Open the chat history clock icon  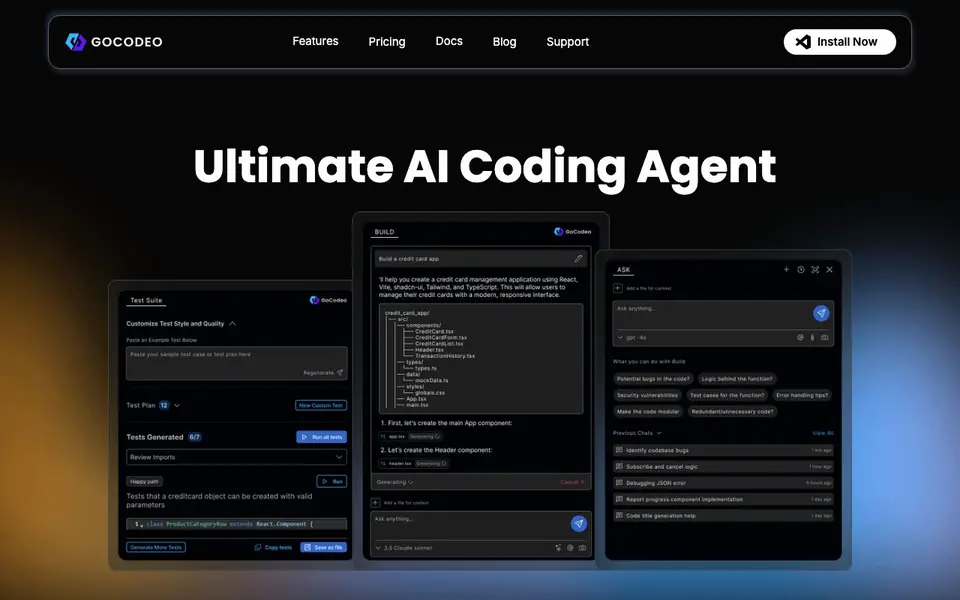801,269
